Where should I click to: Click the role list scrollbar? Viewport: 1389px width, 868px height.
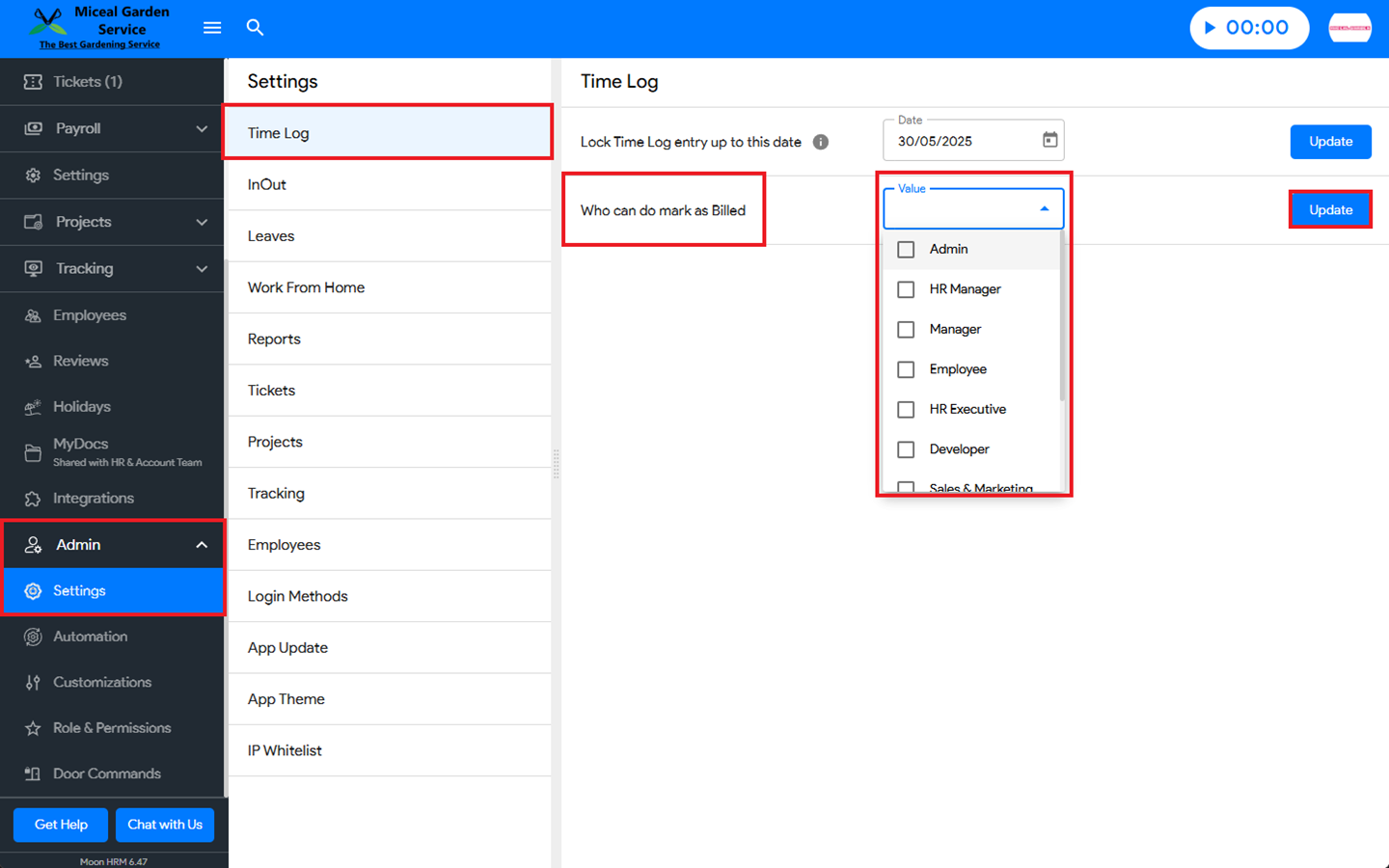(1062, 318)
